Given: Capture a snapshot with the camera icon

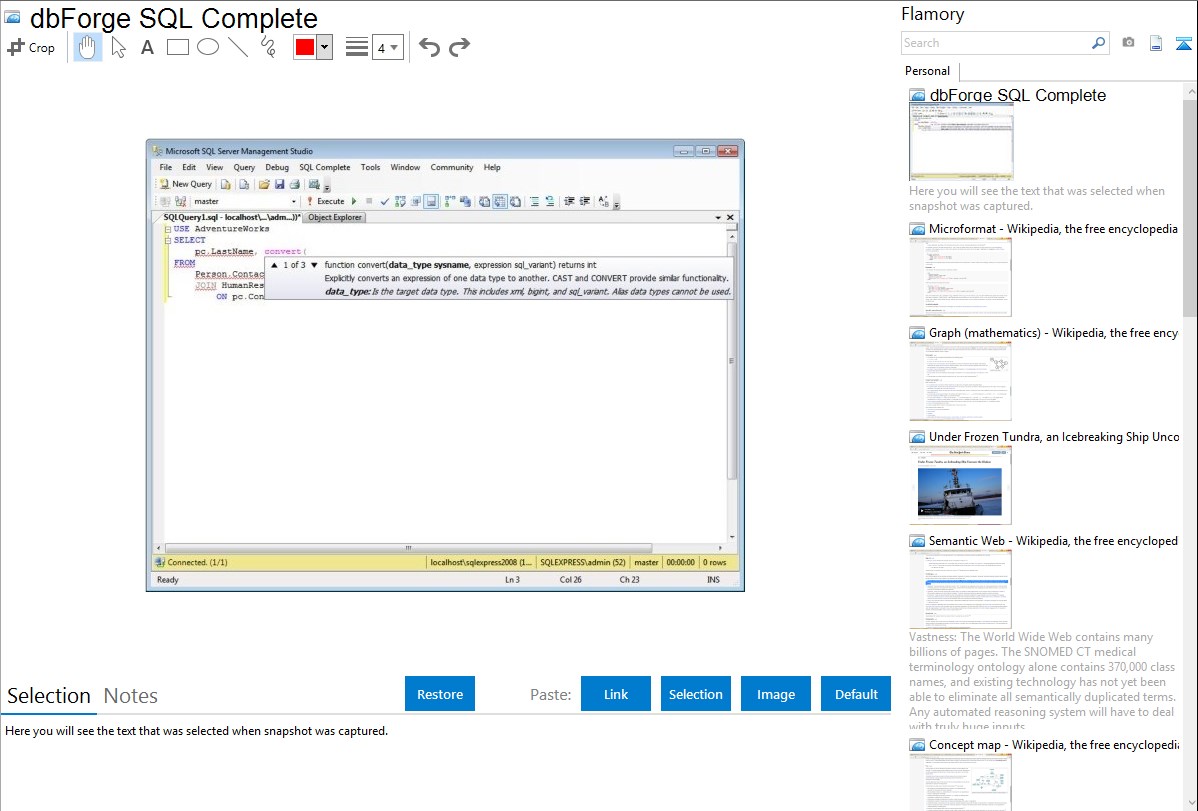Looking at the screenshot, I should pos(1128,43).
